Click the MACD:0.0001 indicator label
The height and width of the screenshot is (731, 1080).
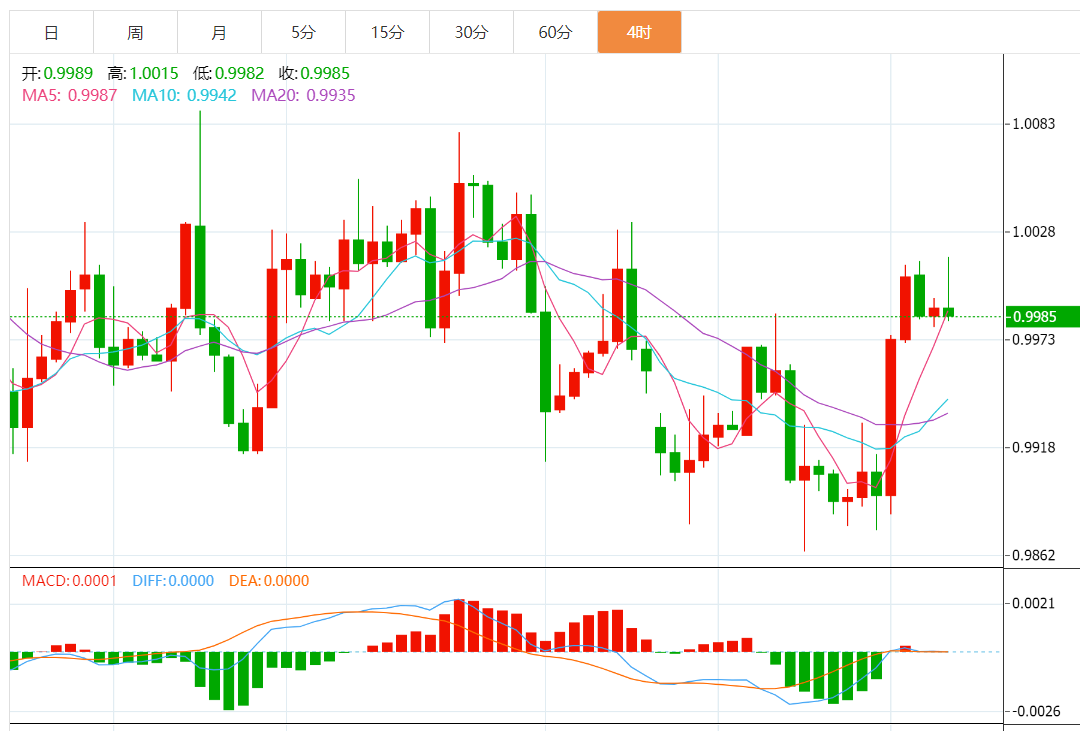click(70, 581)
